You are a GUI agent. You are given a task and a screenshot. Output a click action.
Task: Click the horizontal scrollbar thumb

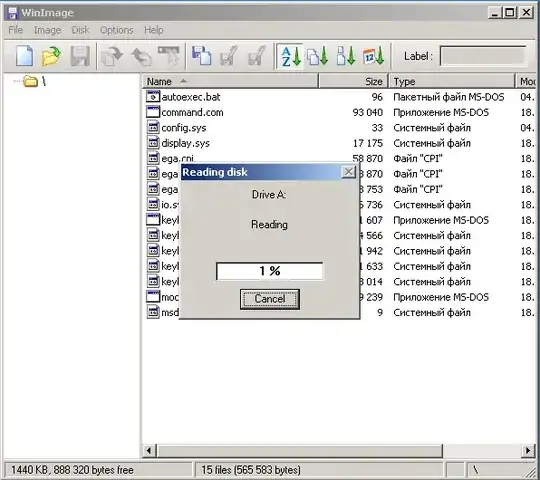pos(300,450)
